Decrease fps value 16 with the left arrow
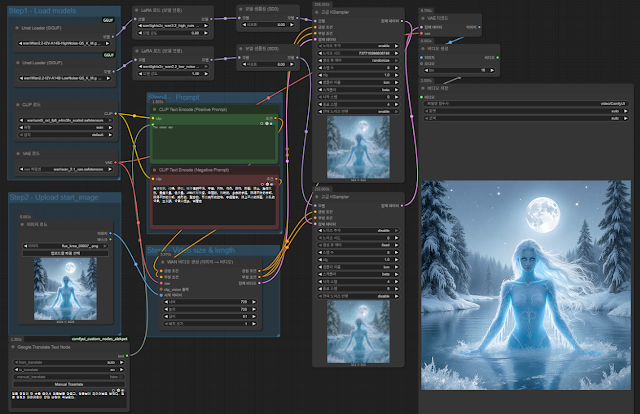 427,71
